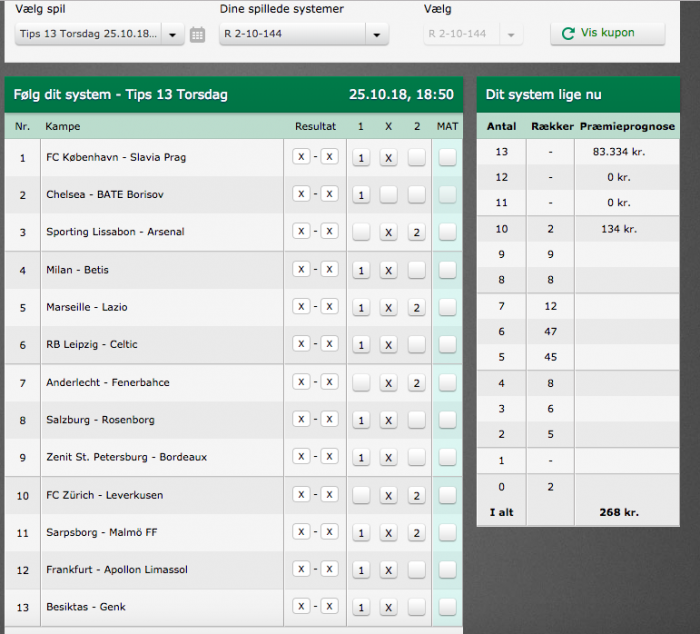
Task: Tick MAT box for FC København match
Action: (447, 158)
